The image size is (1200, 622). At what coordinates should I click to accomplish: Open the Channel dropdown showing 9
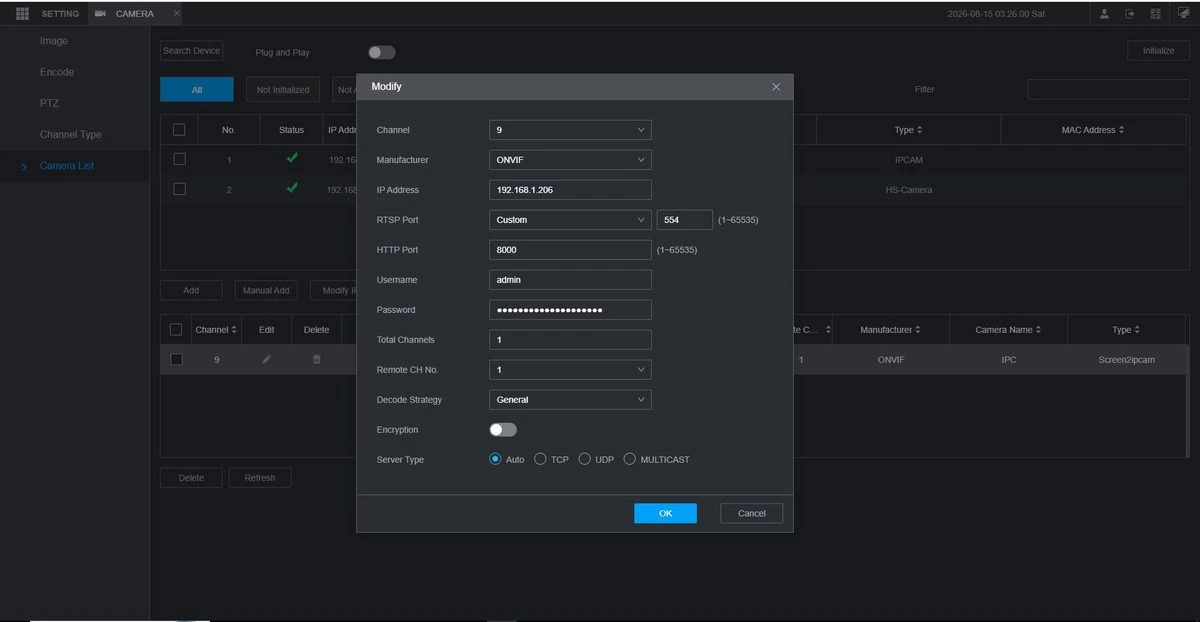point(570,130)
